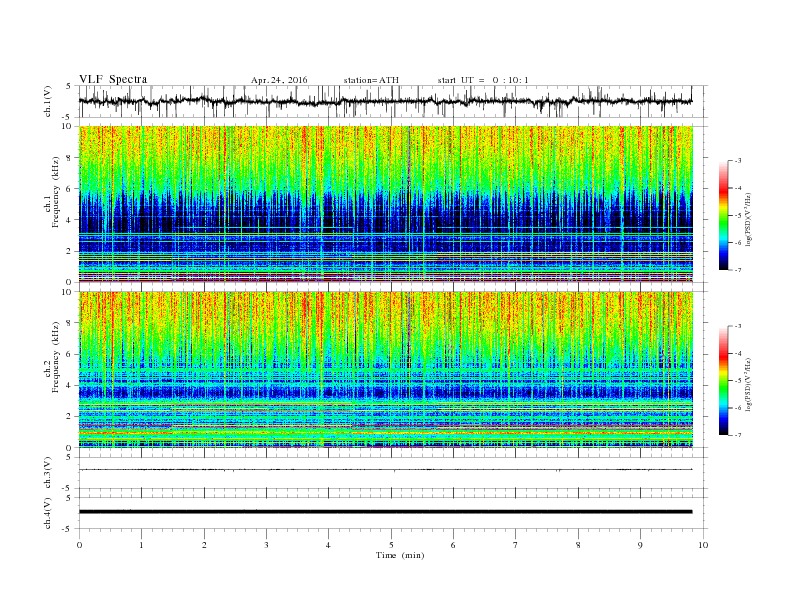Click the "6" kHz tick of ch.2 spectrogram
Screen dimensions: 792x612
click(70, 354)
